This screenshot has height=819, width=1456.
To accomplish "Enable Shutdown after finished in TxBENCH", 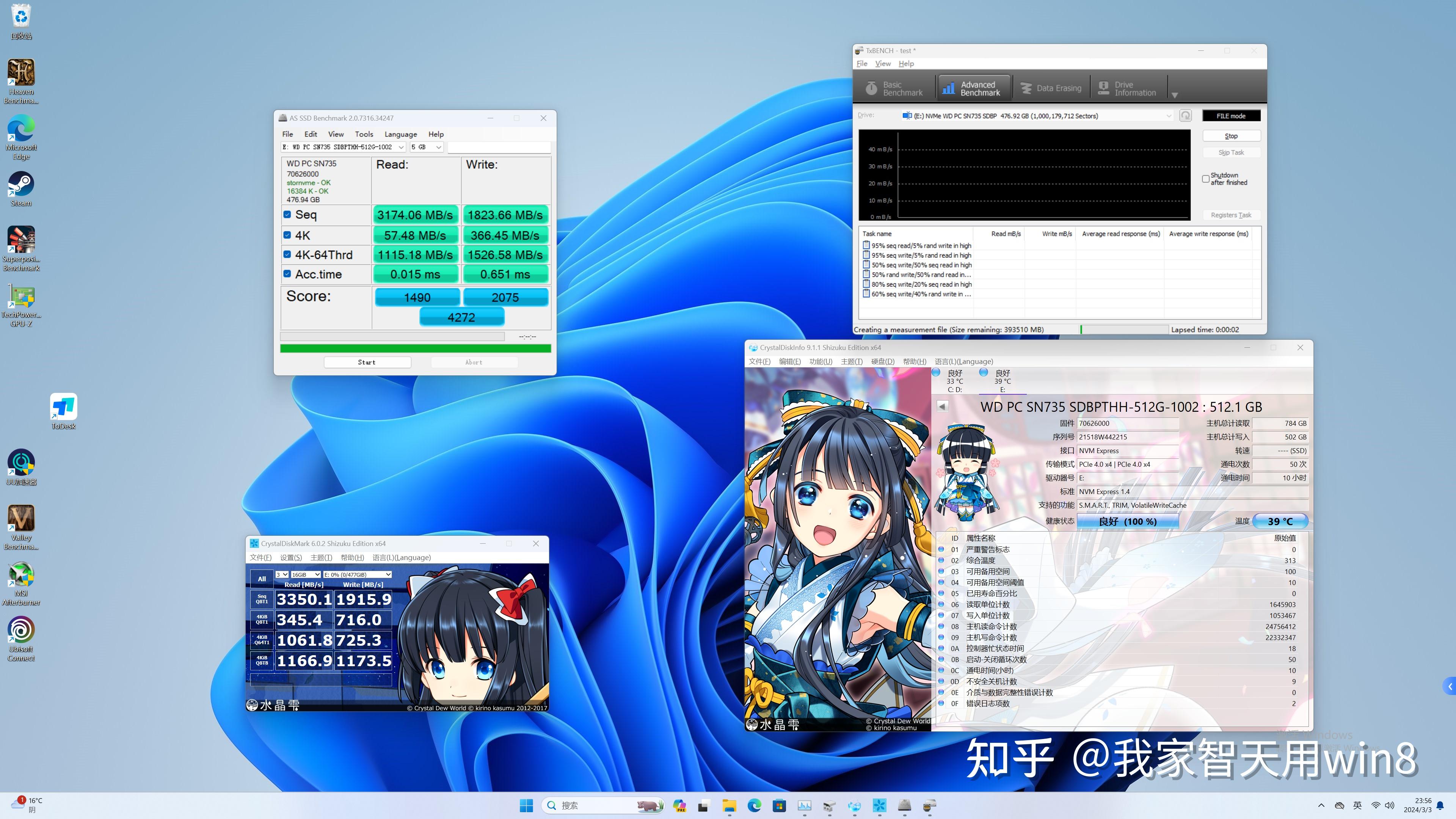I will 1206,179.
